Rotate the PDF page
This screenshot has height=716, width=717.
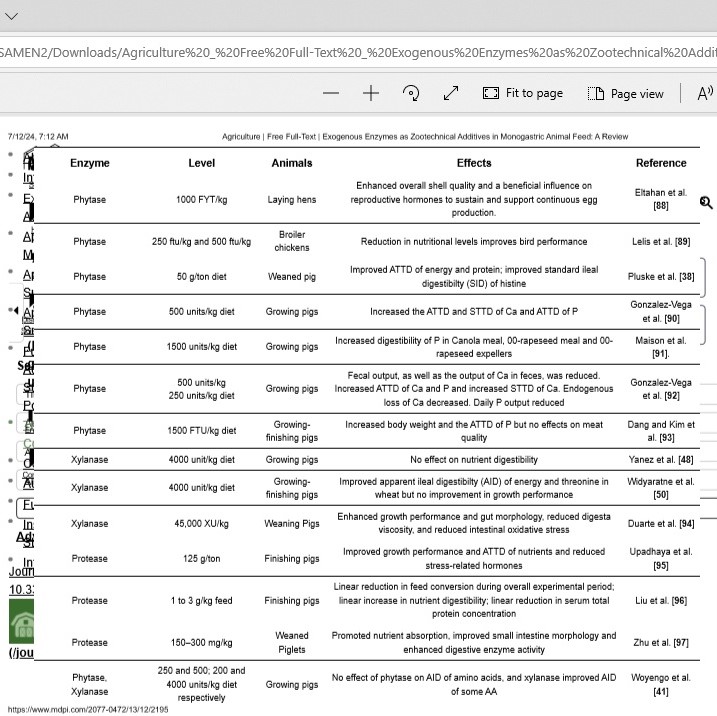pyautogui.click(x=411, y=93)
